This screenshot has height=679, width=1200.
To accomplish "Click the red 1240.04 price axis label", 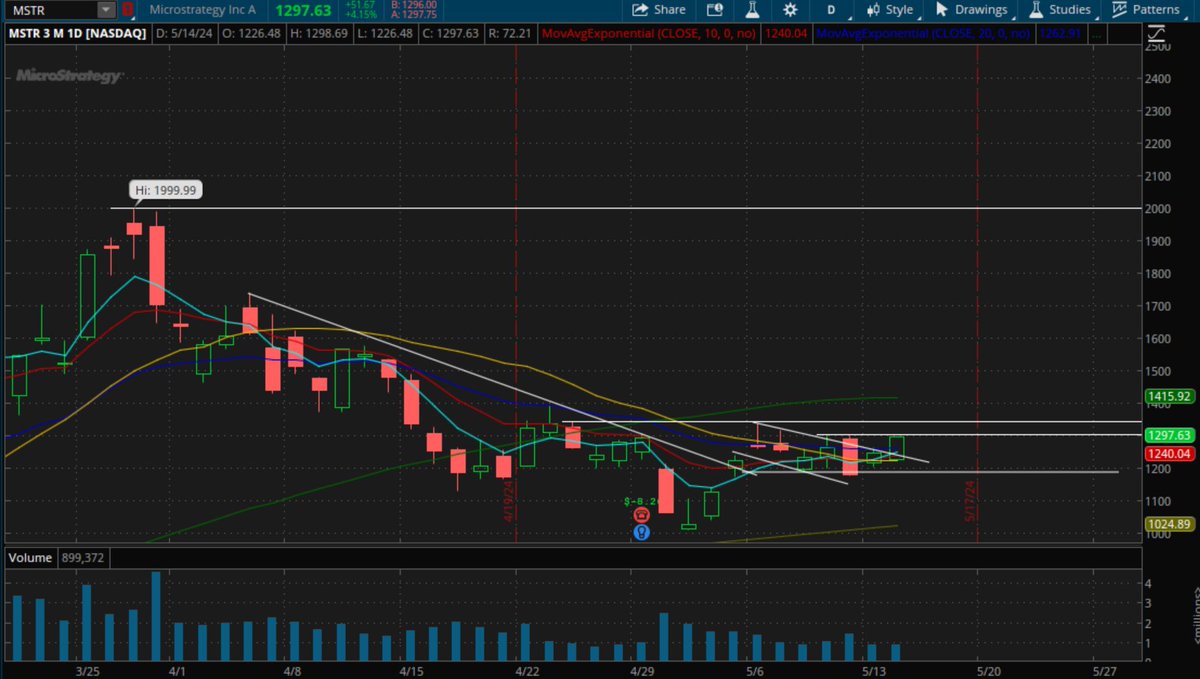I will click(1169, 452).
